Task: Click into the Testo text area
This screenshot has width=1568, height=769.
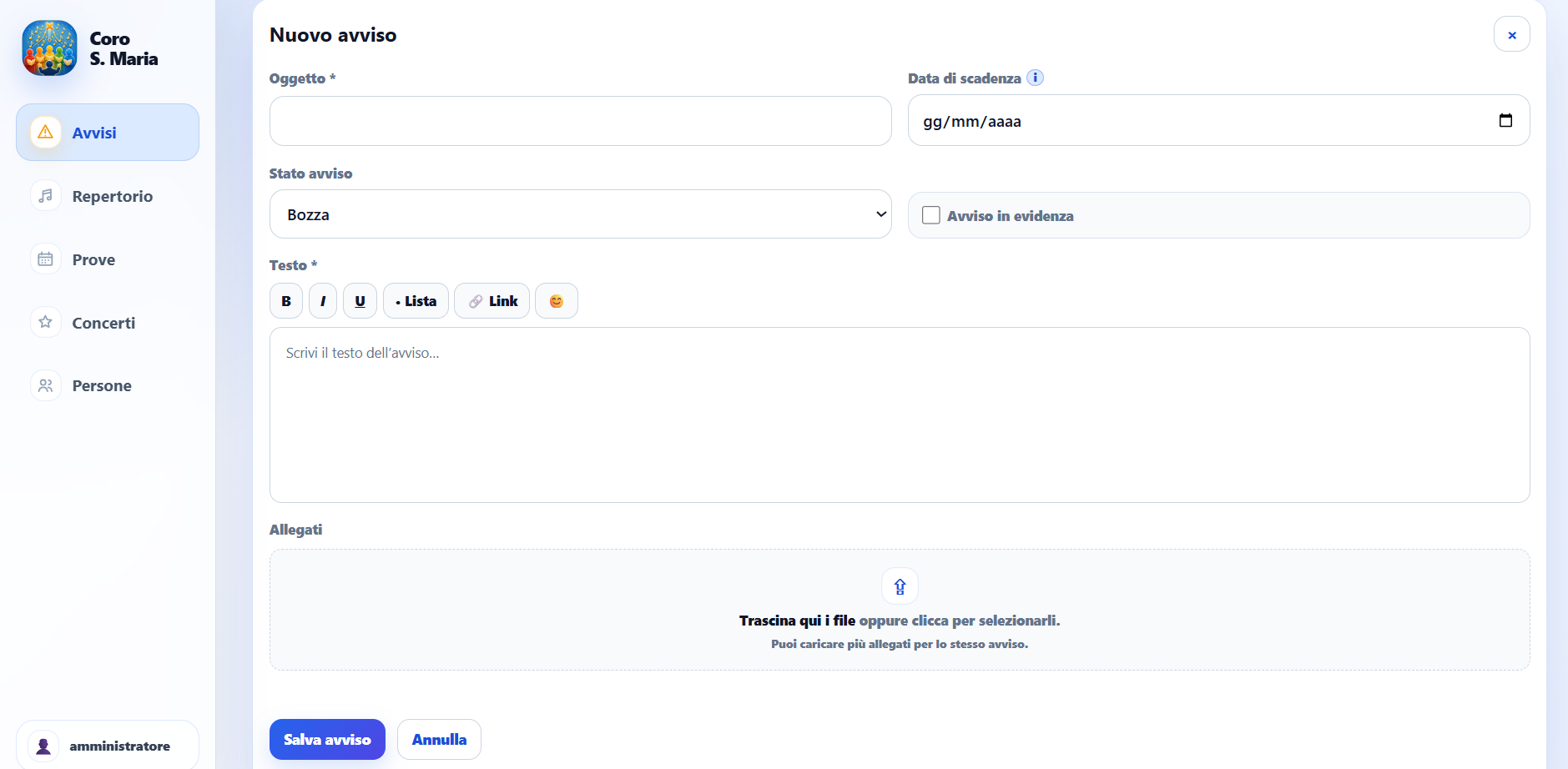Action: (x=900, y=415)
